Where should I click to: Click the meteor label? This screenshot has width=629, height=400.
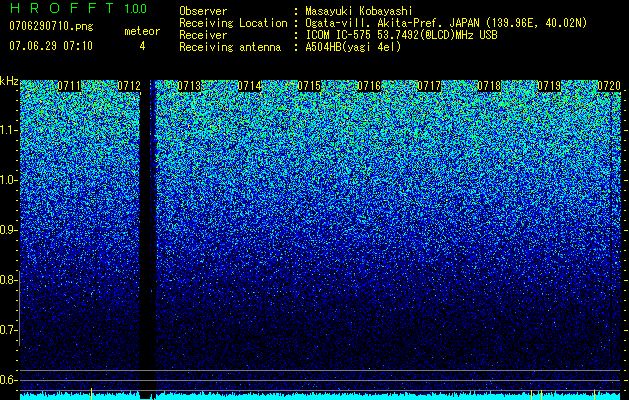(x=142, y=31)
